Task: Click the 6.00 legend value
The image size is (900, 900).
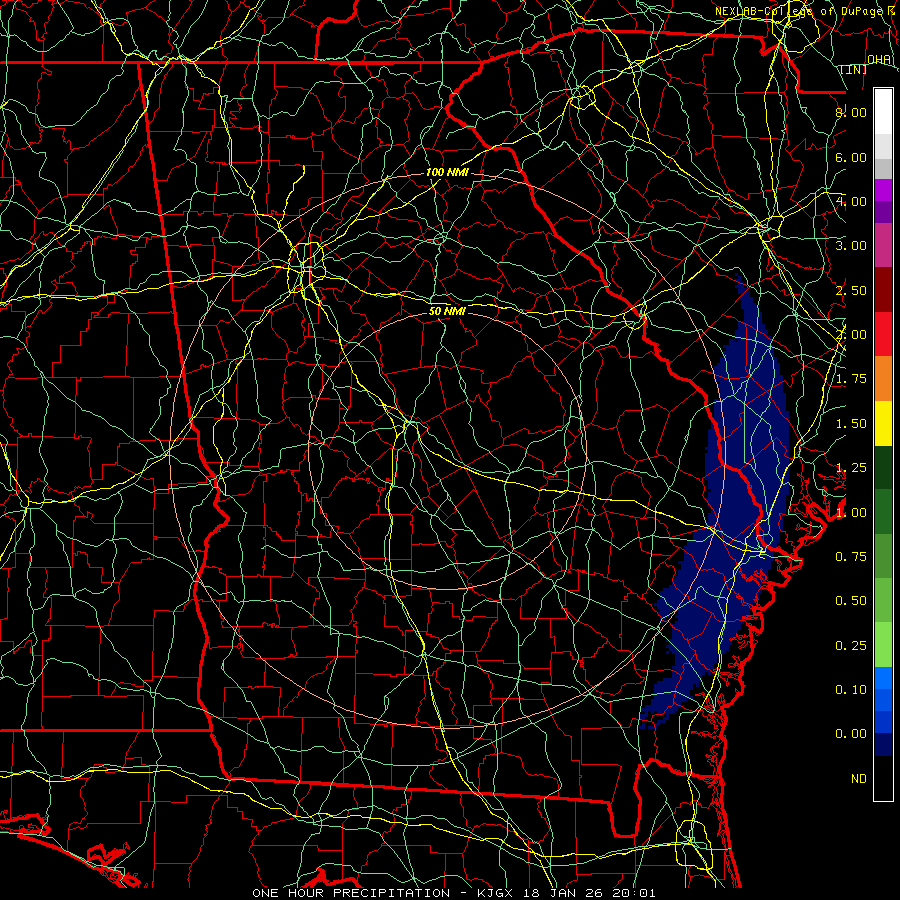Action: point(851,157)
